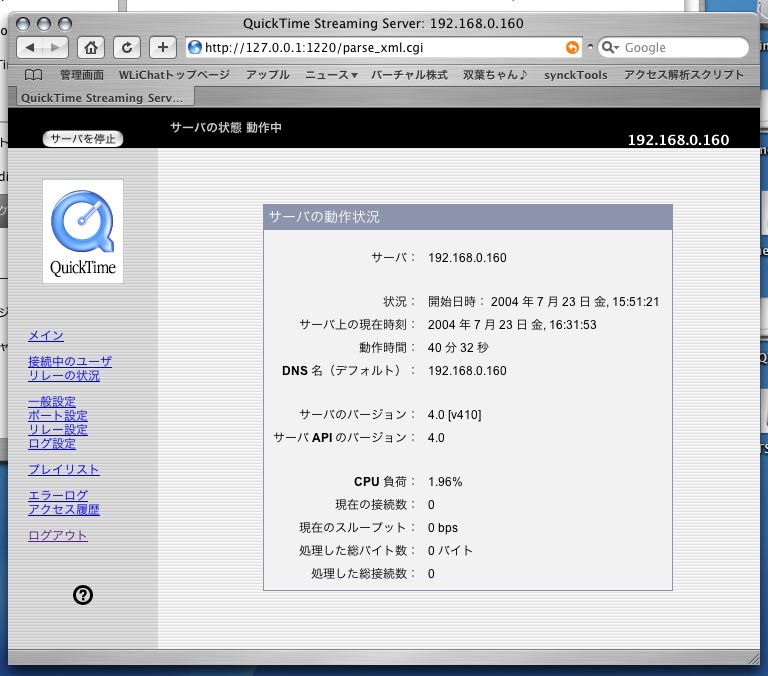Click the 192.168.0.160 text in black header
This screenshot has height=676, width=768.
click(x=678, y=140)
